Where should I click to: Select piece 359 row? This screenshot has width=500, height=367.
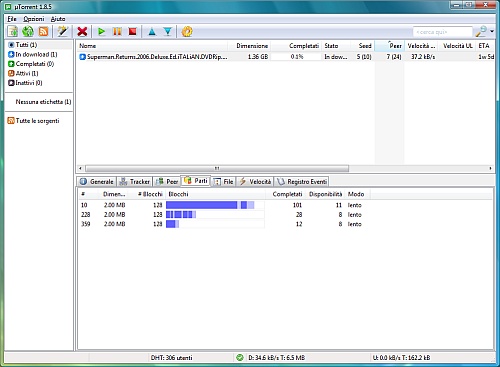[x=285, y=224]
